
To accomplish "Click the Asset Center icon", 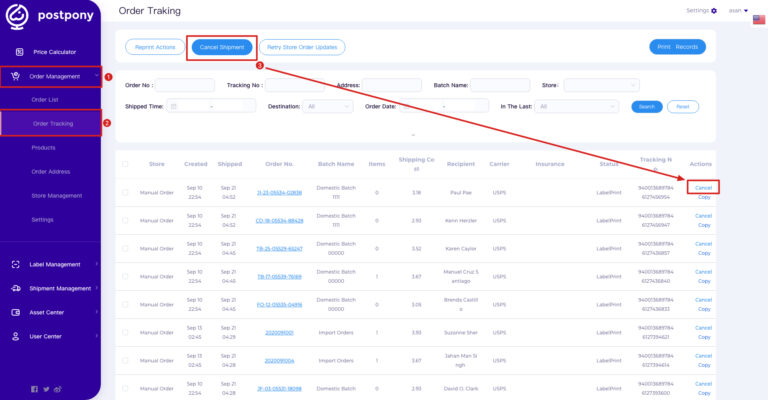I will pos(17,312).
